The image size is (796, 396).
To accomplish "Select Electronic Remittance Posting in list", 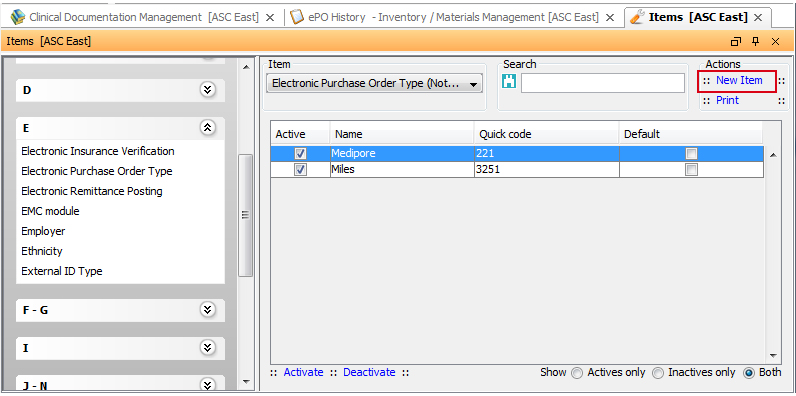I will point(92,191).
